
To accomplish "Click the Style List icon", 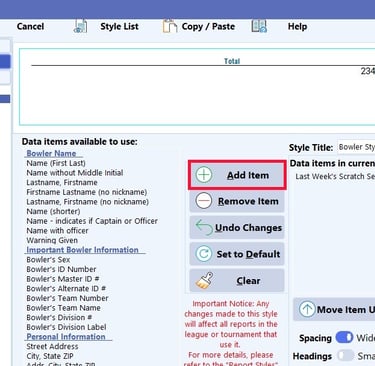I will click(x=80, y=26).
